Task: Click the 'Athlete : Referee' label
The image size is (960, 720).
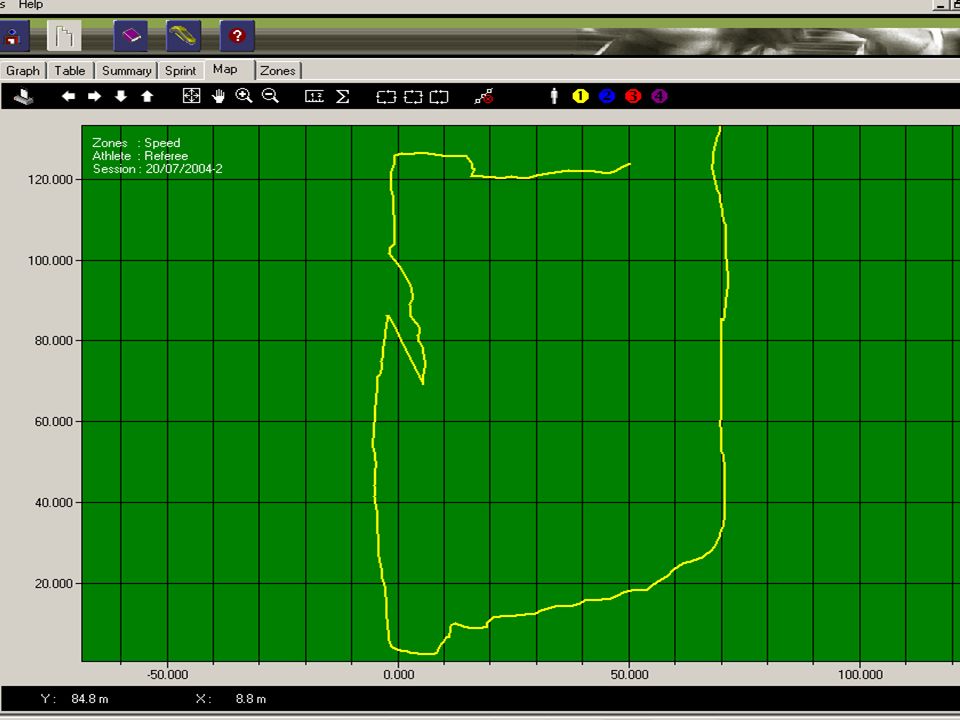Action: pyautogui.click(x=140, y=156)
